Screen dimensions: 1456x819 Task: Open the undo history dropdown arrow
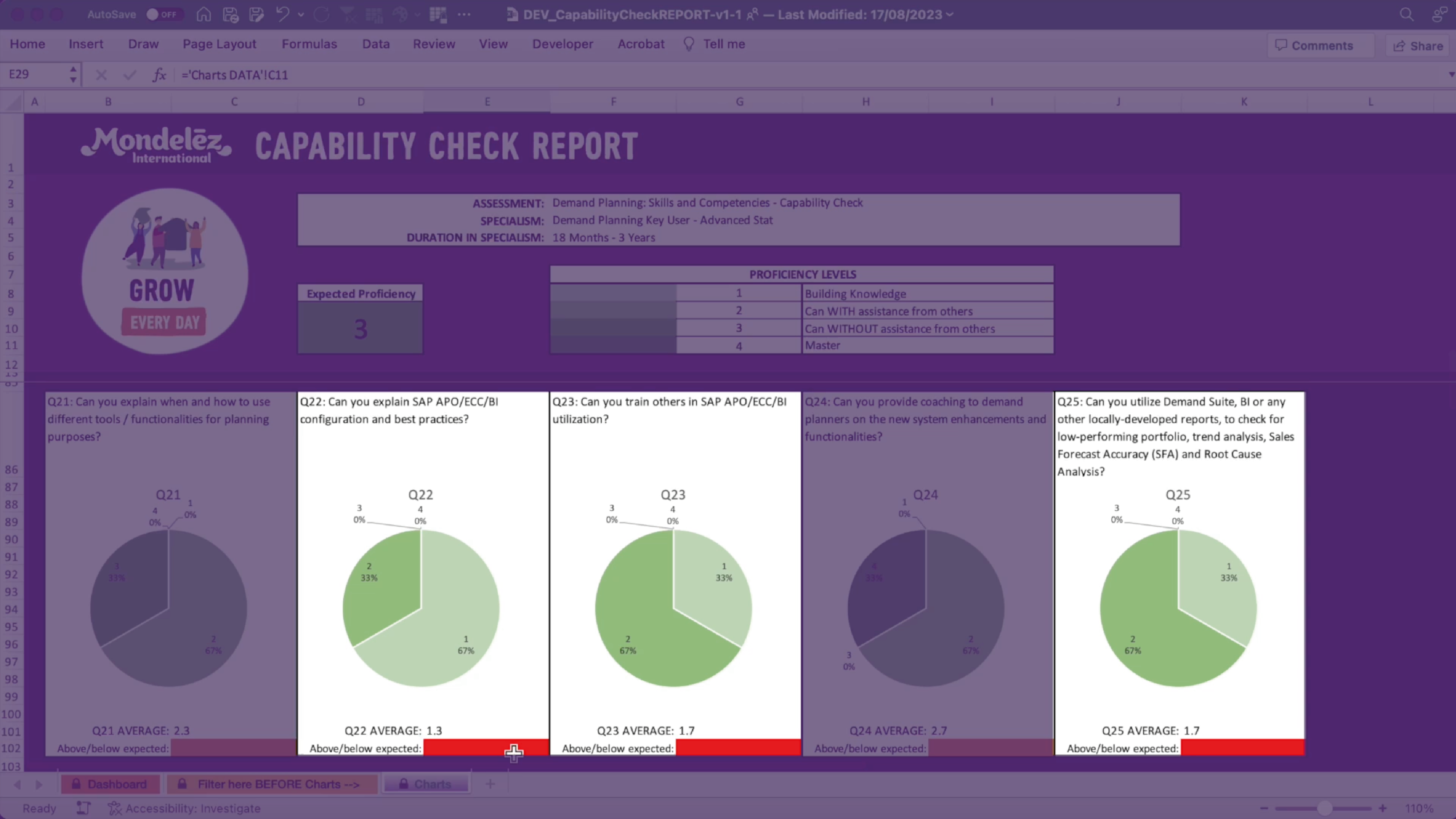point(301,15)
